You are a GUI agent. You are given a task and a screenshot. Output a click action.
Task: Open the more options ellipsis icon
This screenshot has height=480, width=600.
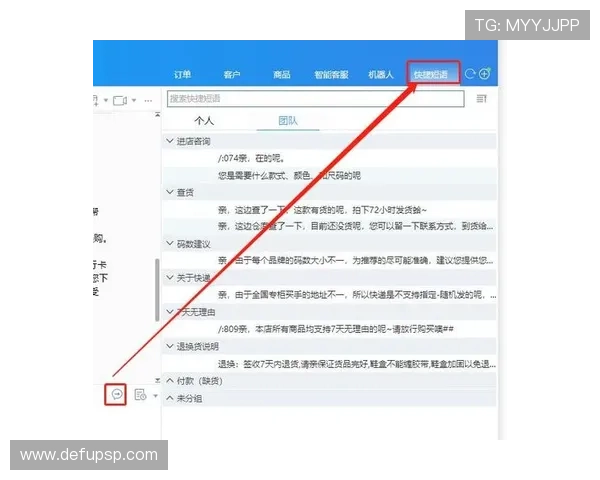click(x=148, y=101)
